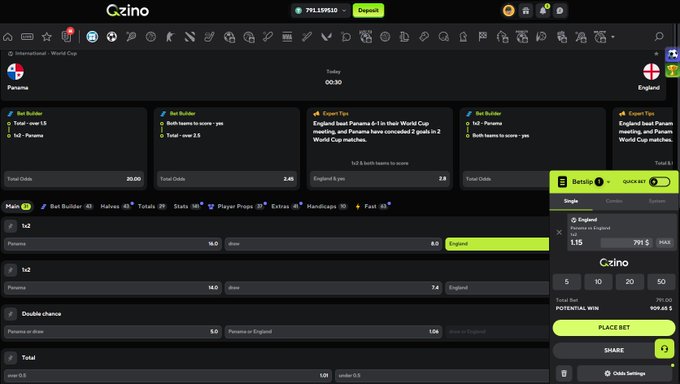Select Panama or draw at 5.0

pyautogui.click(x=113, y=331)
